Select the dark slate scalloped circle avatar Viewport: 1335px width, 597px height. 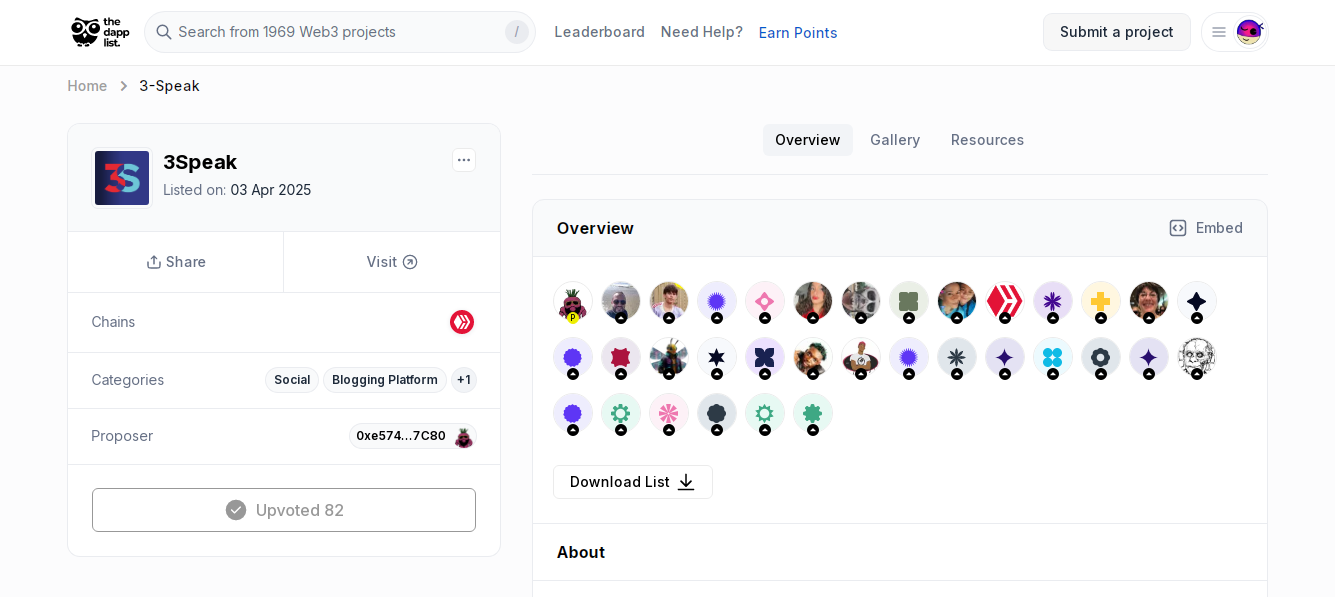click(717, 413)
